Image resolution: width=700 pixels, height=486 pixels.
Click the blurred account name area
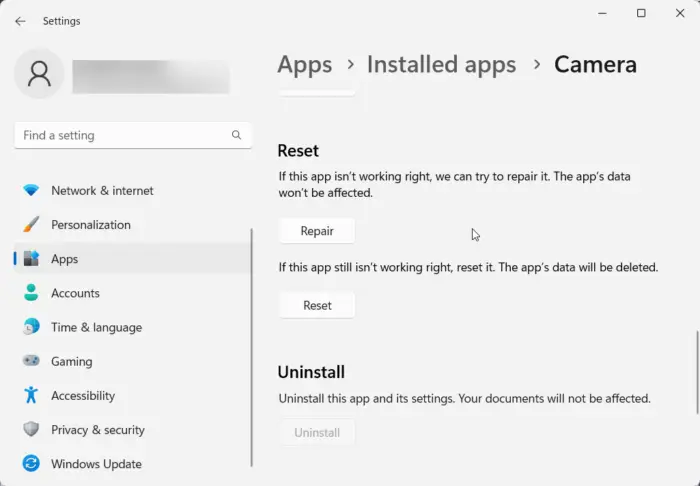(151, 77)
